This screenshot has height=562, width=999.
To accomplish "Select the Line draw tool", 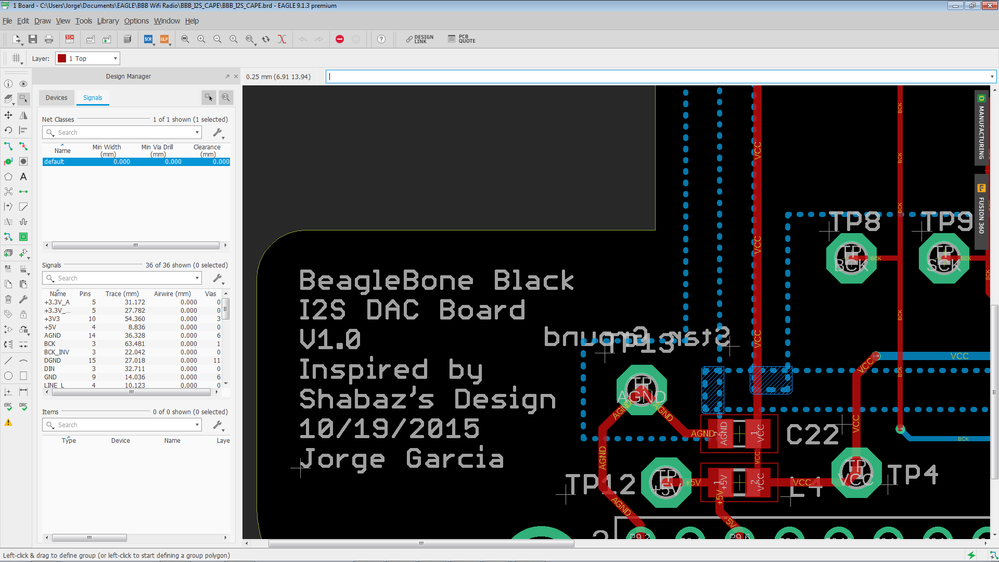I will (x=8, y=361).
